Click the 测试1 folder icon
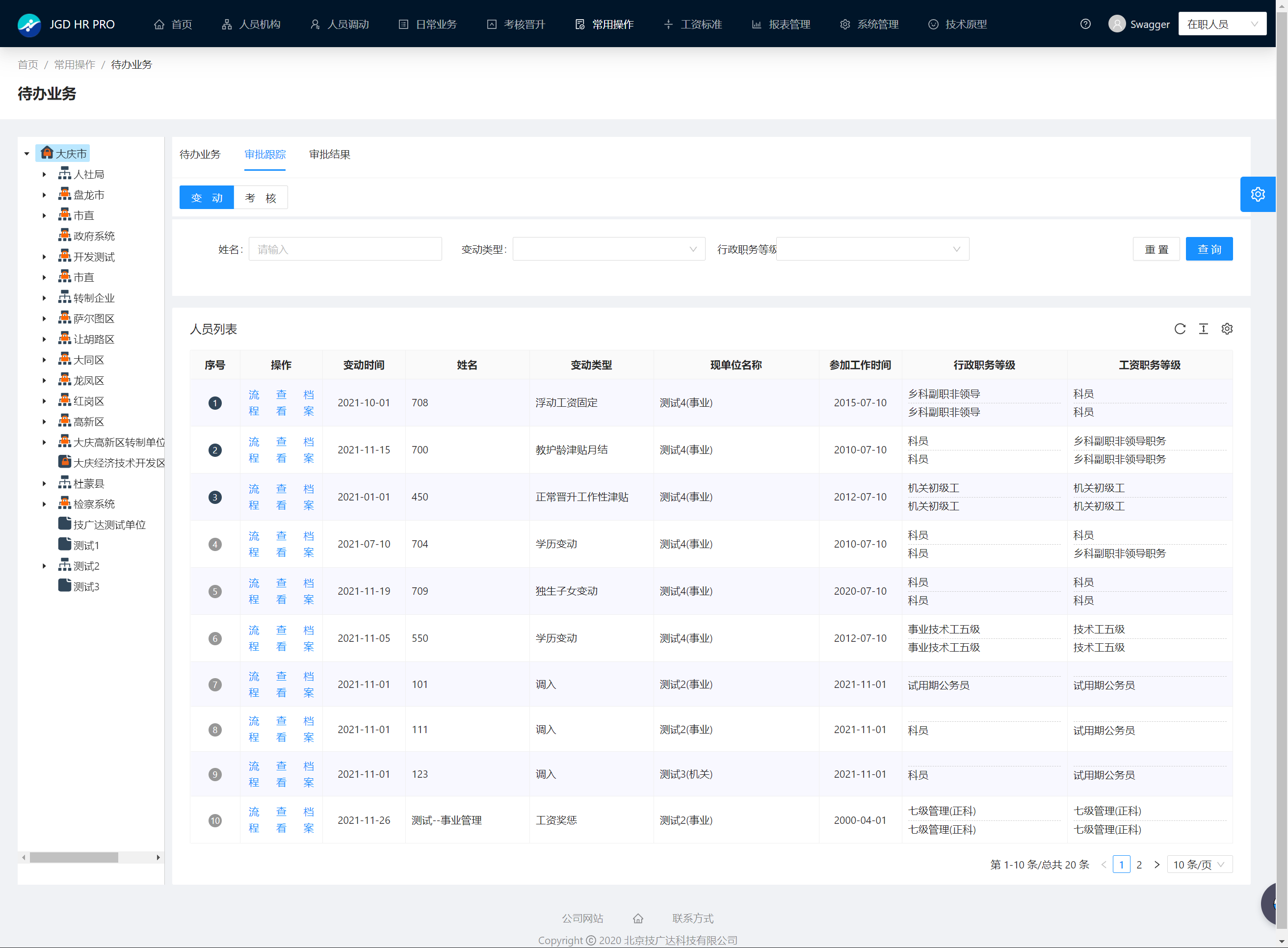Viewport: 1288px width, 948px height. point(65,545)
